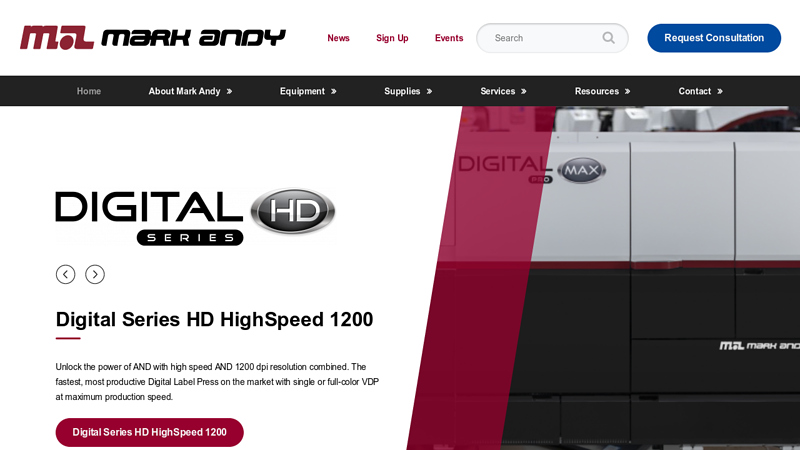
Task: Expand the Equipment menu
Action: [x=308, y=91]
